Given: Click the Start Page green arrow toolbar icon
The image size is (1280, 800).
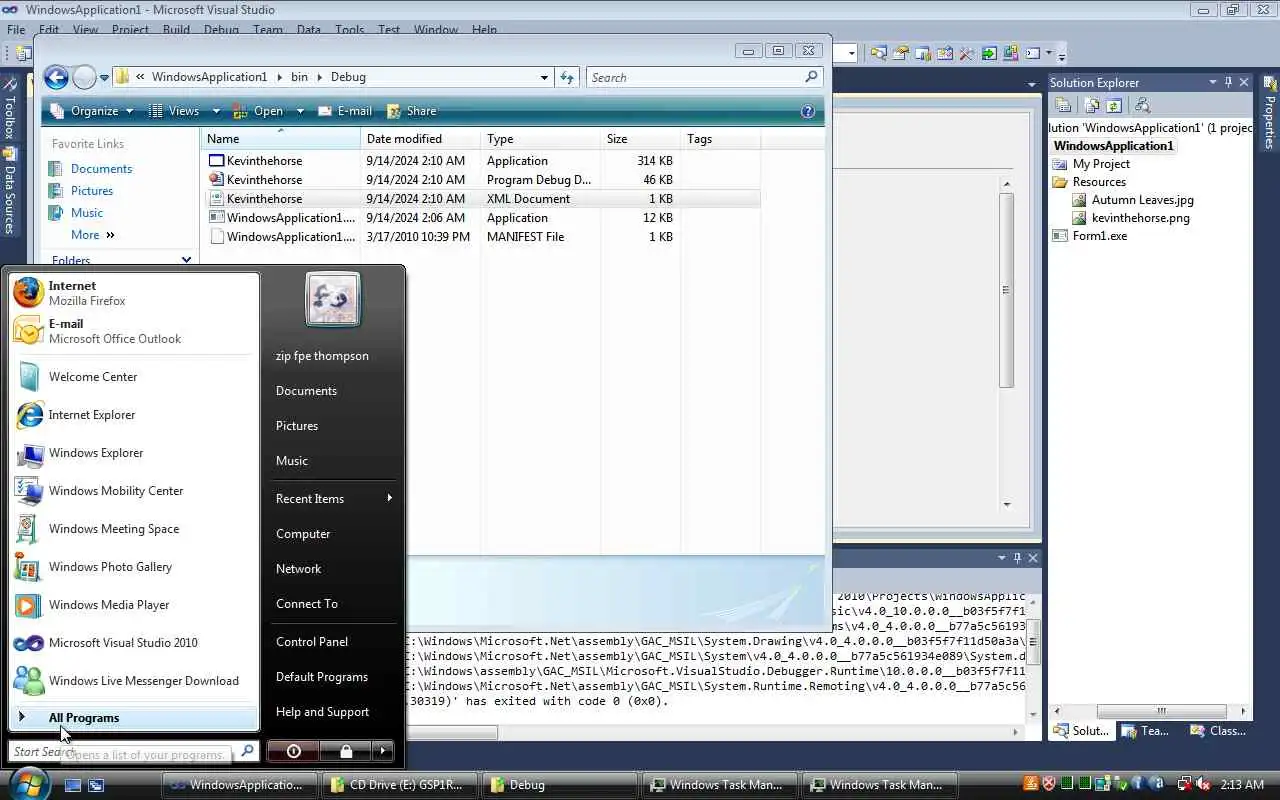Looking at the screenshot, I should click(x=989, y=53).
